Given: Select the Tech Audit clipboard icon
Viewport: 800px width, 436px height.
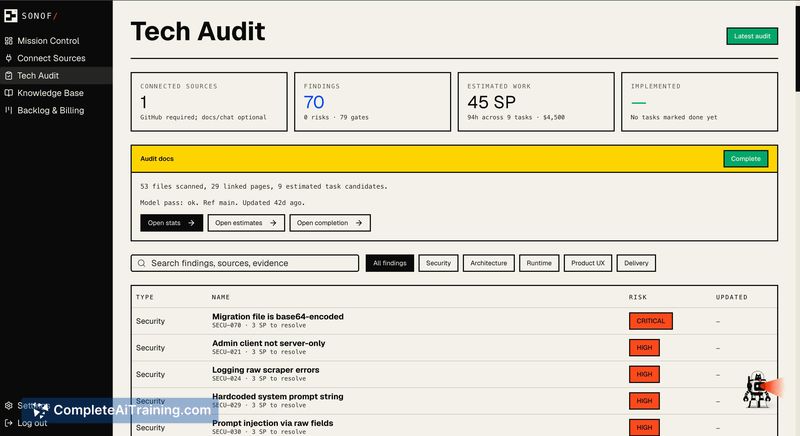Looking at the screenshot, I should click(x=9, y=75).
